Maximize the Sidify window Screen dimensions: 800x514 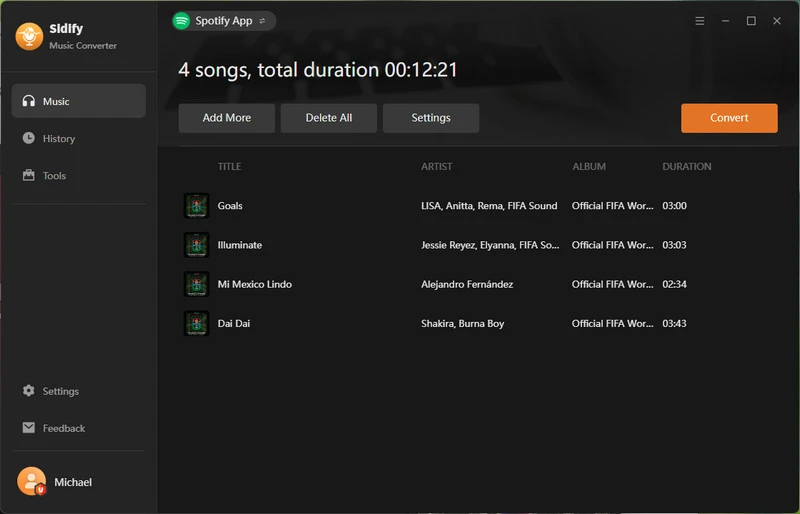751,21
